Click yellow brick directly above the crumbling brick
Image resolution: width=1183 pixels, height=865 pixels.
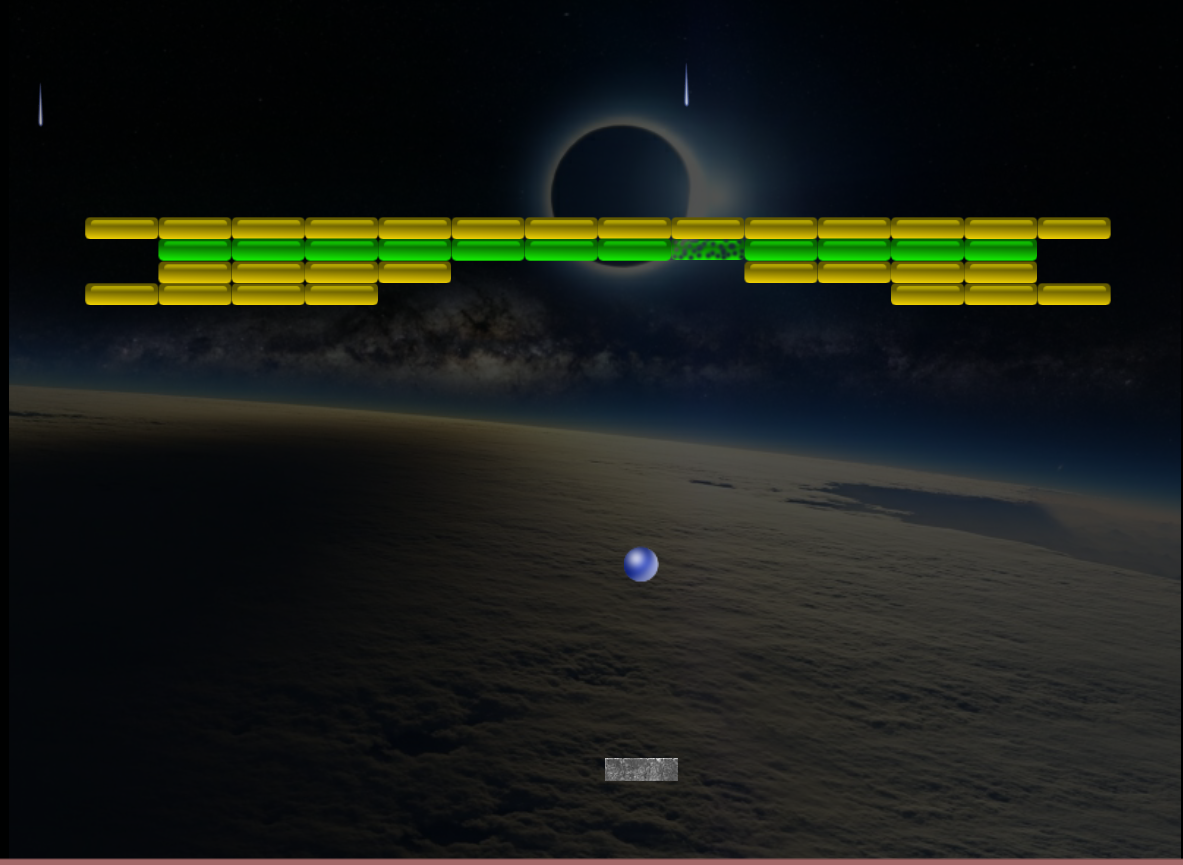click(708, 228)
